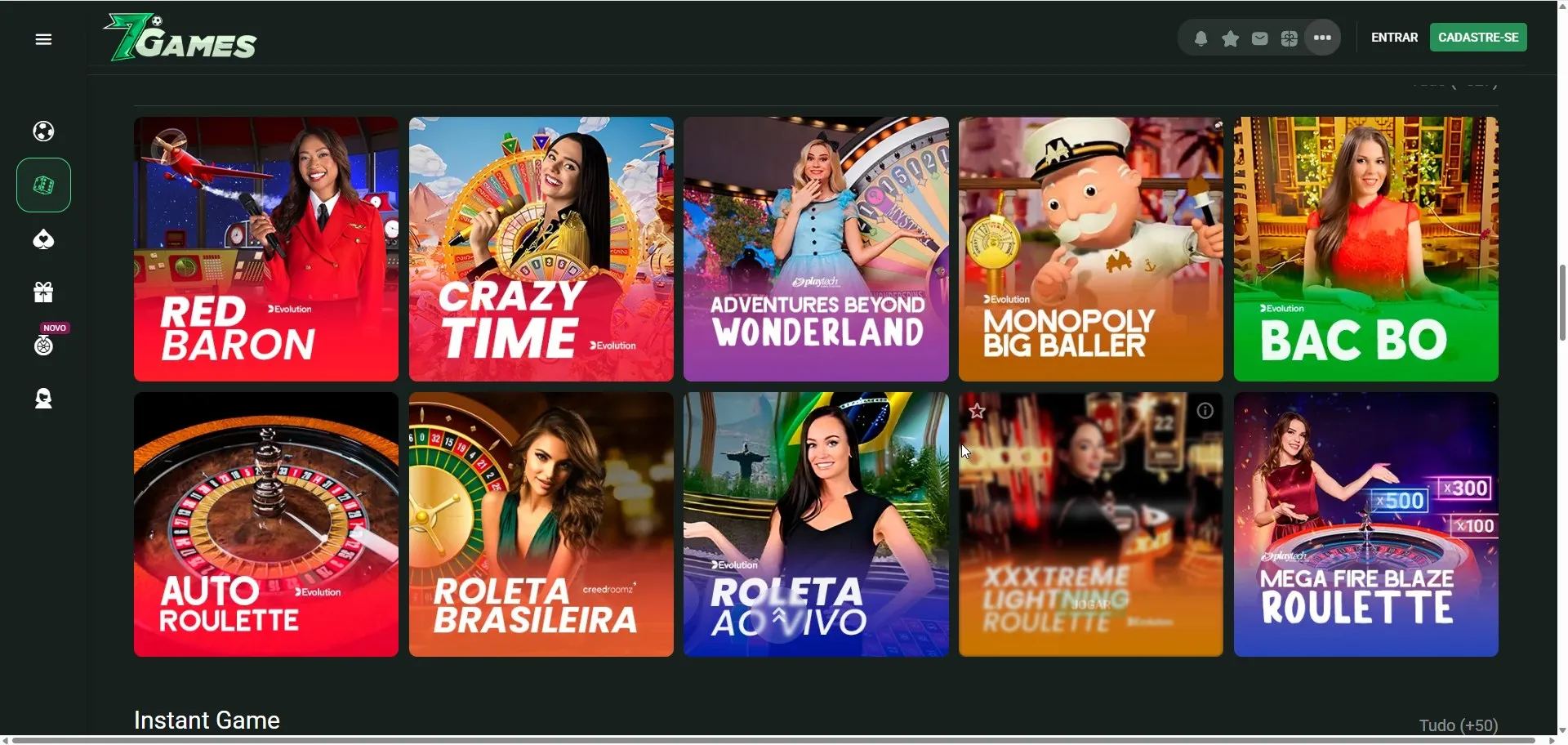Screen dimensions: 1568x745
Task: Favorite XXXtreme Lightning Roulette with star
Action: point(977,411)
